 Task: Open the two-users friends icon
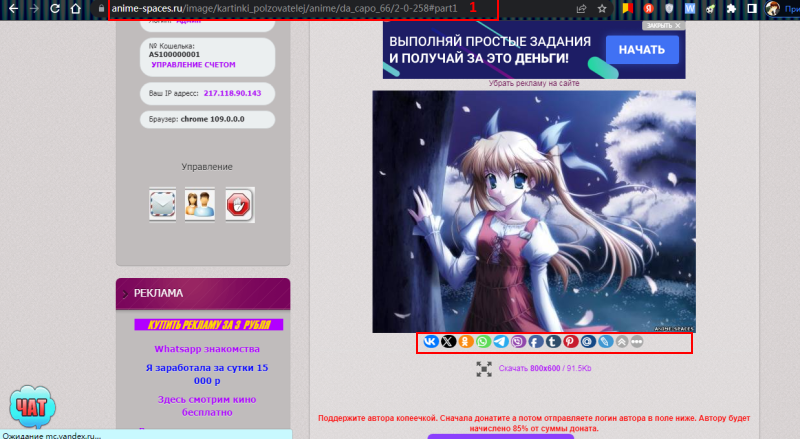(200, 204)
